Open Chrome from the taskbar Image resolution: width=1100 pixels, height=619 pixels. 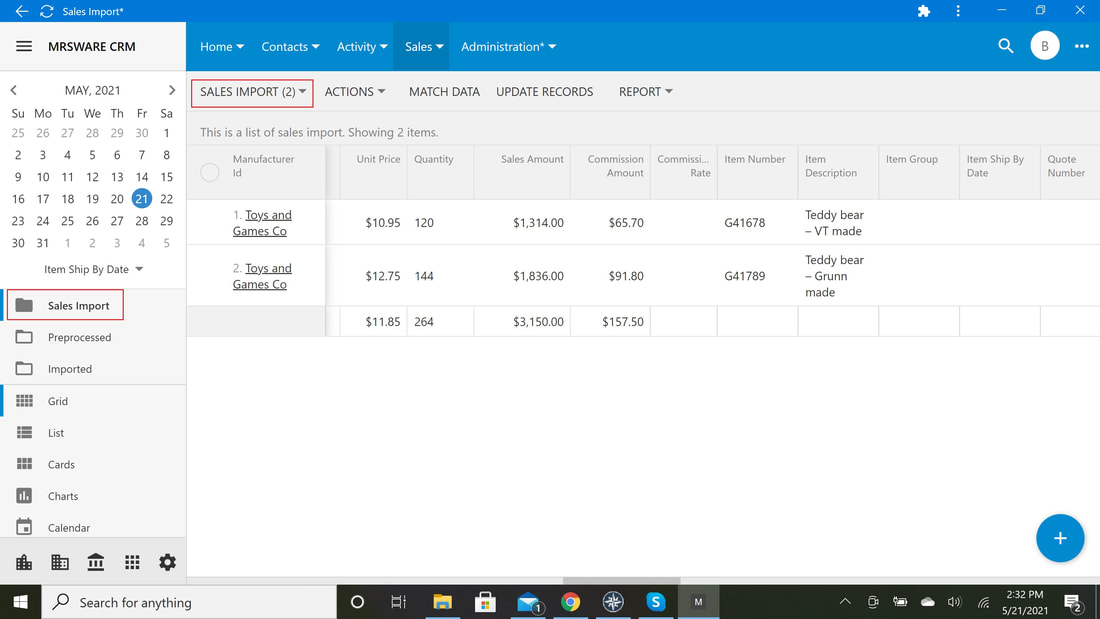[570, 601]
